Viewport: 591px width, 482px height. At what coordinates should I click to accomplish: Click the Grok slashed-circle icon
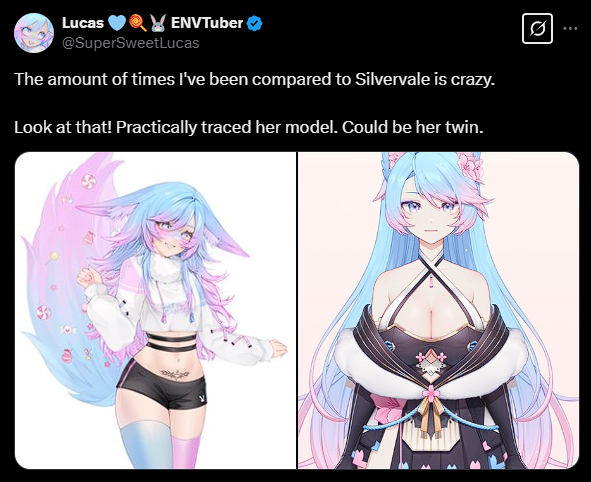(x=537, y=29)
